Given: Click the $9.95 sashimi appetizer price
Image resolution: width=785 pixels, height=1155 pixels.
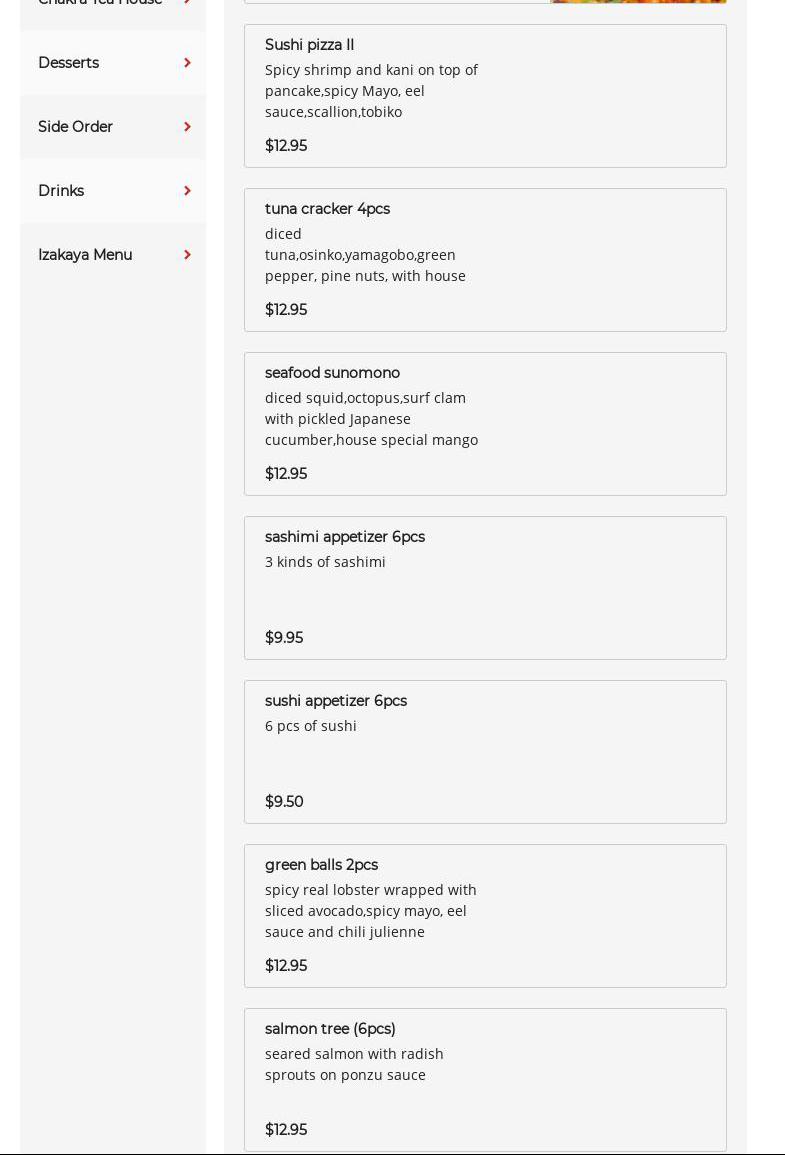Looking at the screenshot, I should [x=284, y=638].
